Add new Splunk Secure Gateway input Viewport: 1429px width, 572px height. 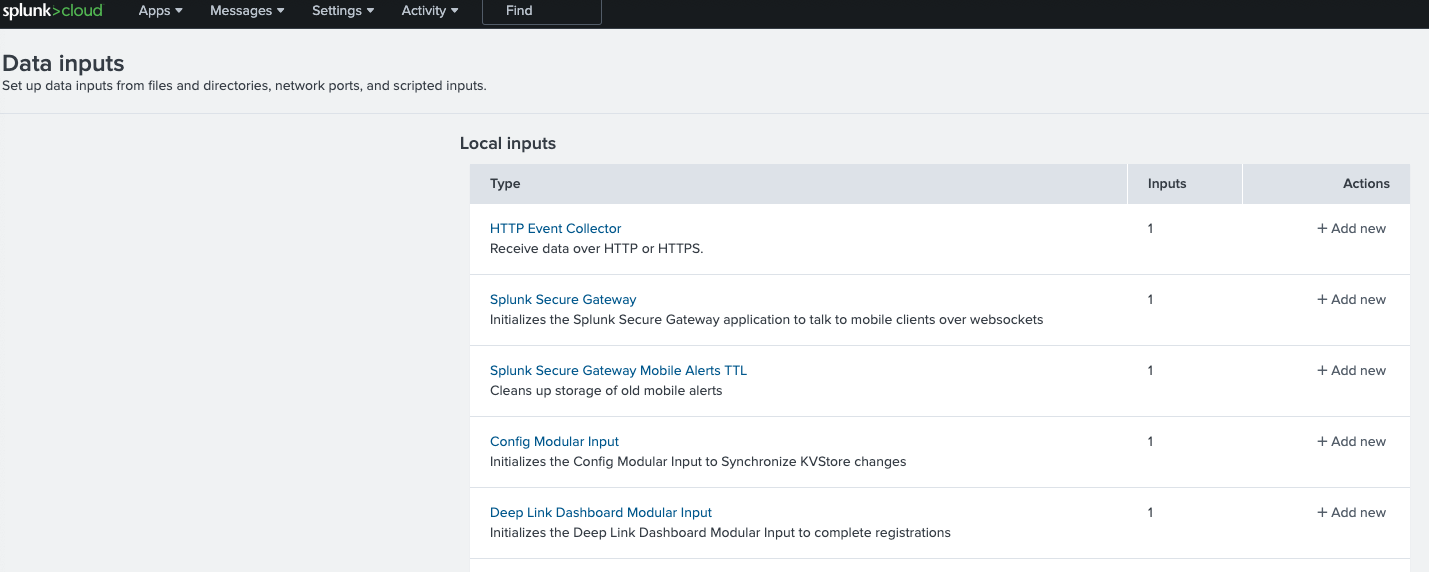(1351, 300)
